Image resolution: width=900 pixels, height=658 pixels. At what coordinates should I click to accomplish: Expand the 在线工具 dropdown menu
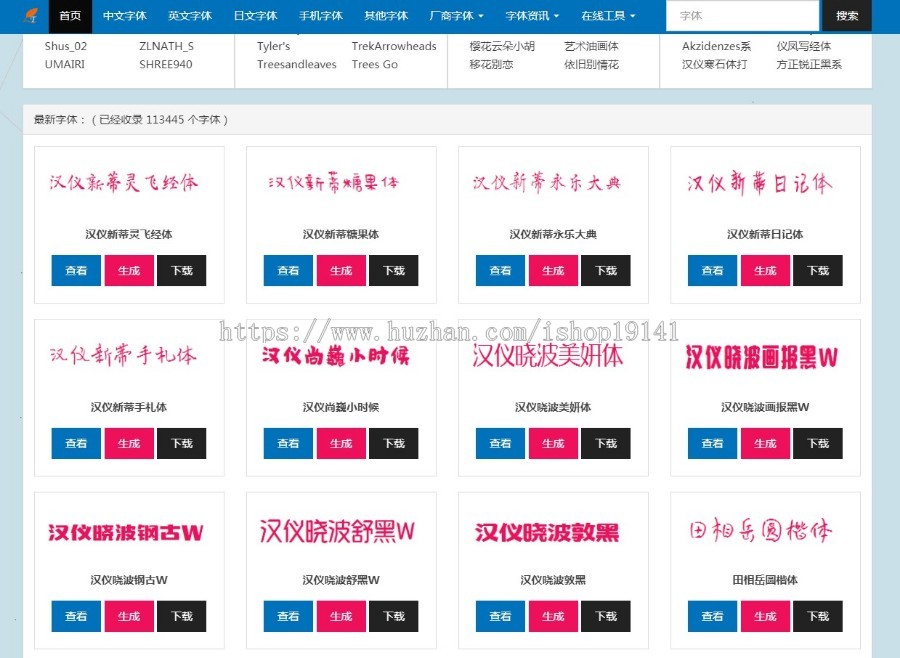tap(608, 16)
